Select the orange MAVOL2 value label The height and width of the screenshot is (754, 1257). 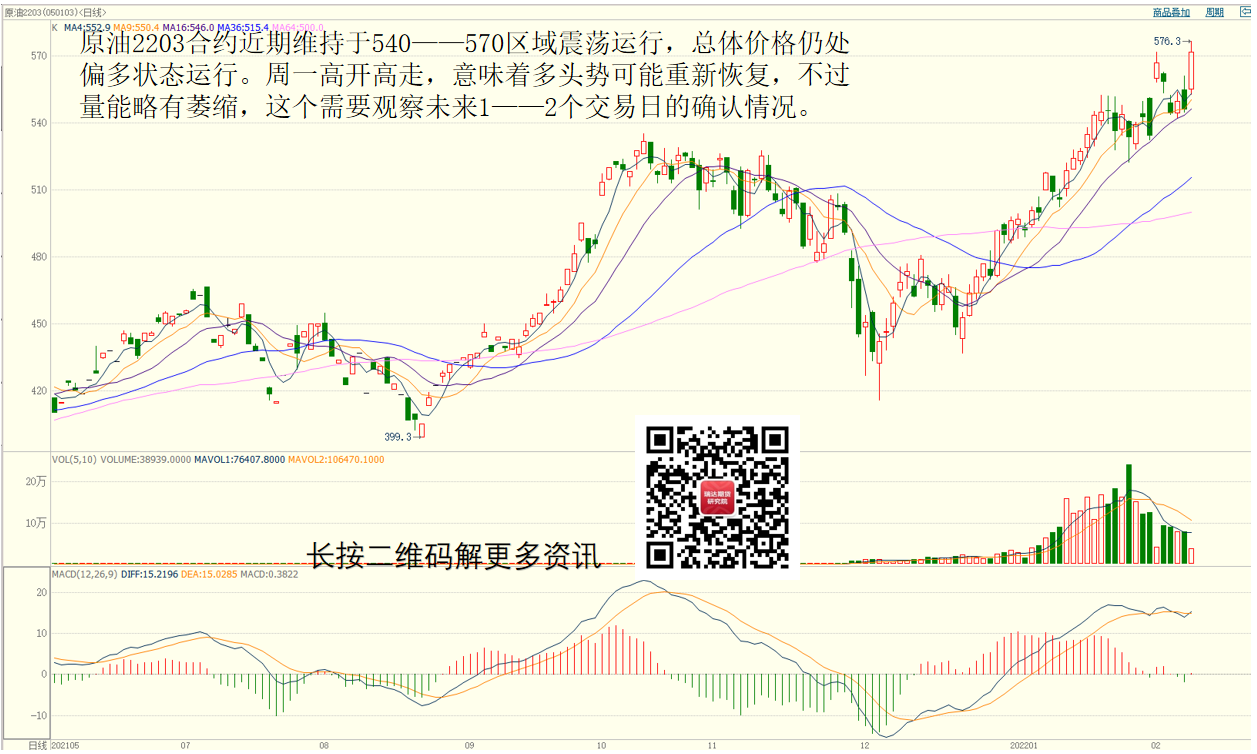click(335, 460)
